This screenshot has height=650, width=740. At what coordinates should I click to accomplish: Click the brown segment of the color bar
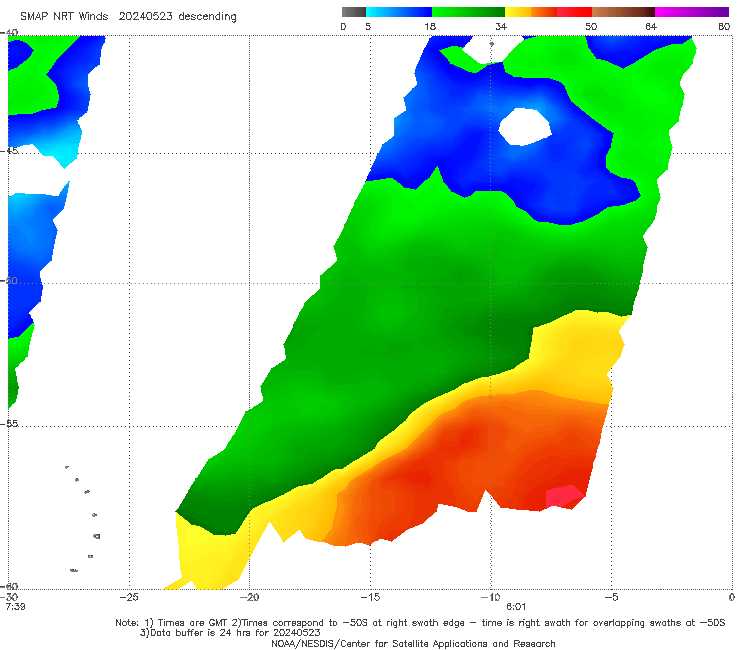click(623, 12)
